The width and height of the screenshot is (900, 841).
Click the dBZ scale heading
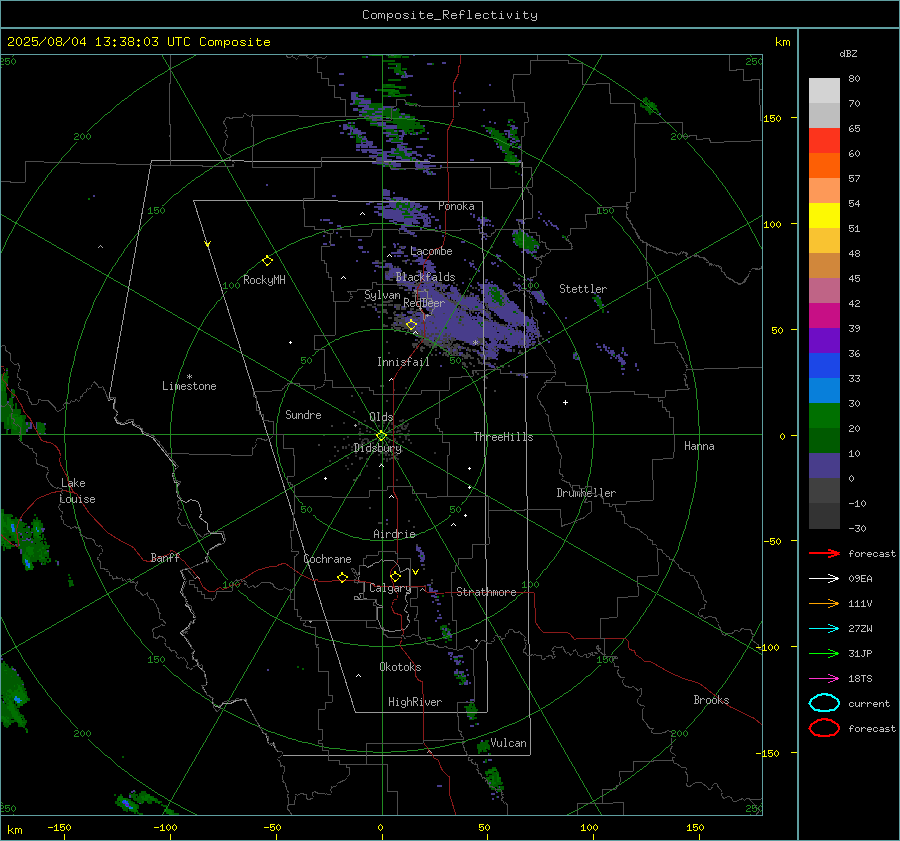(x=848, y=54)
